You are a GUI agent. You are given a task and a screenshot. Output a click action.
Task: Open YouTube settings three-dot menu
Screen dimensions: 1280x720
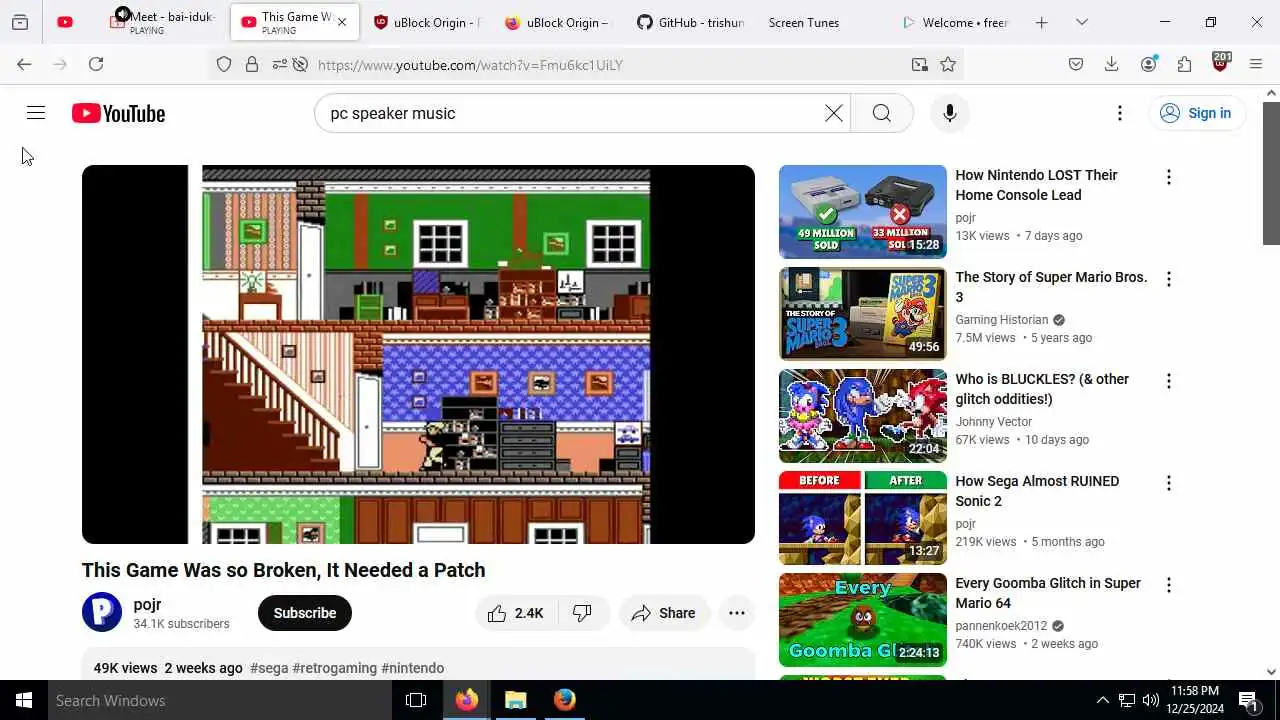pyautogui.click(x=1120, y=113)
